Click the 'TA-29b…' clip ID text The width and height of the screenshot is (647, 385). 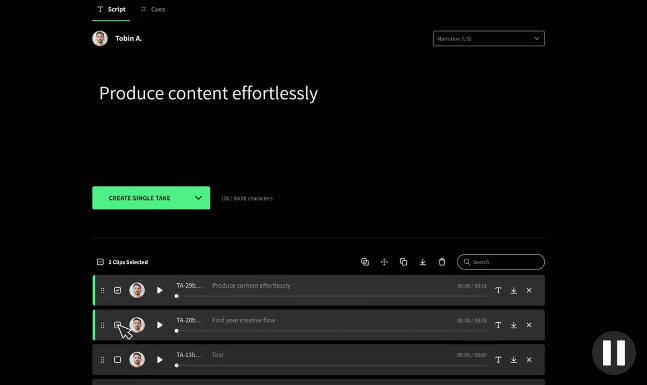click(189, 286)
